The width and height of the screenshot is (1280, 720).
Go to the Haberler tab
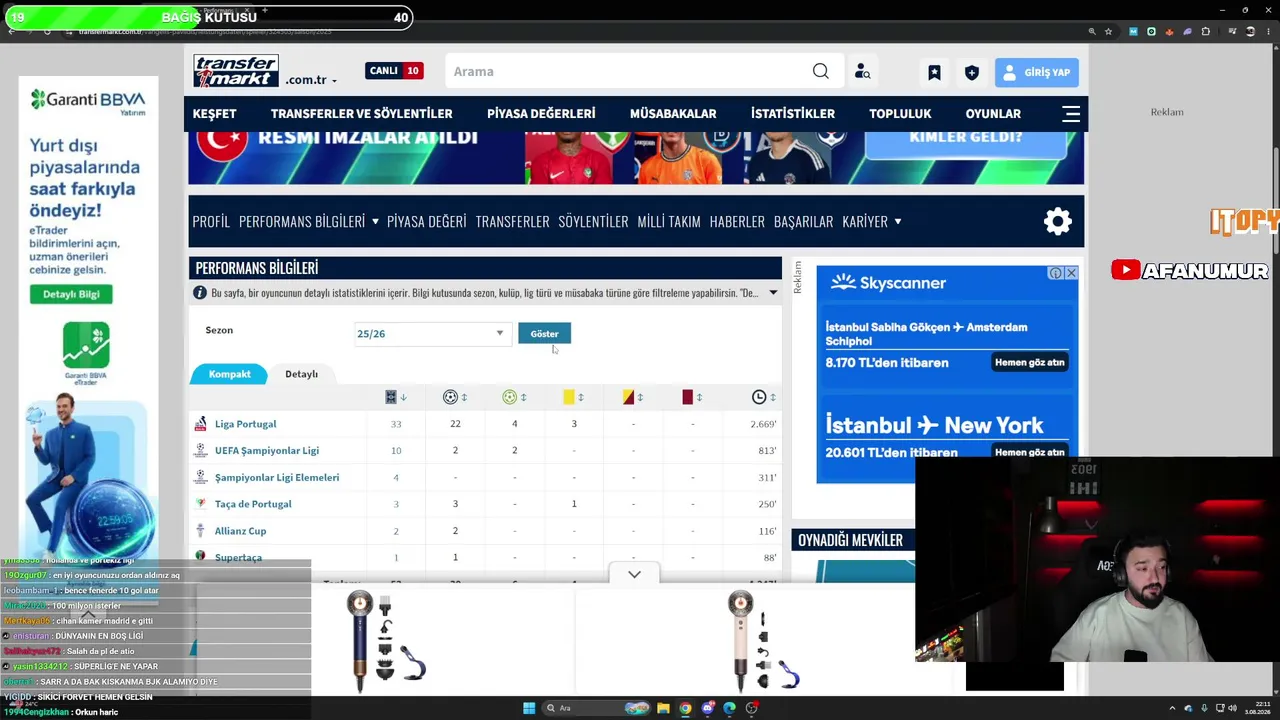737,221
